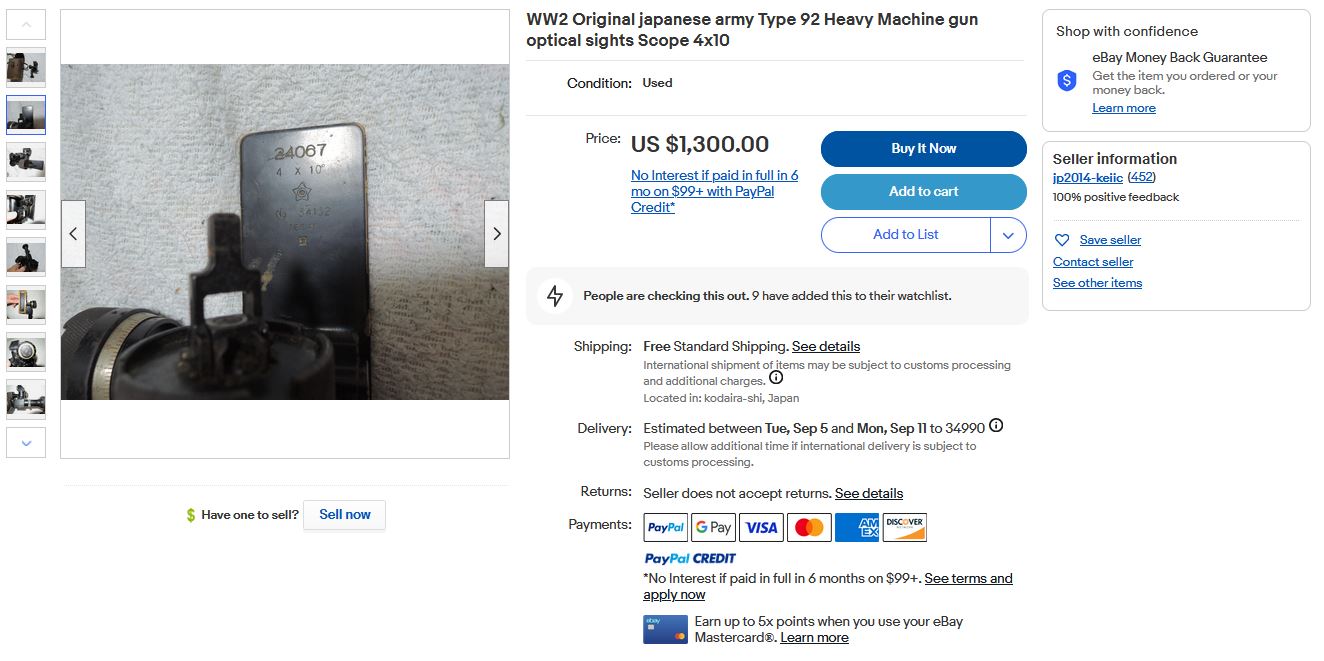Click the heart icon beside Save seller
The image size is (1324, 661).
[1062, 240]
